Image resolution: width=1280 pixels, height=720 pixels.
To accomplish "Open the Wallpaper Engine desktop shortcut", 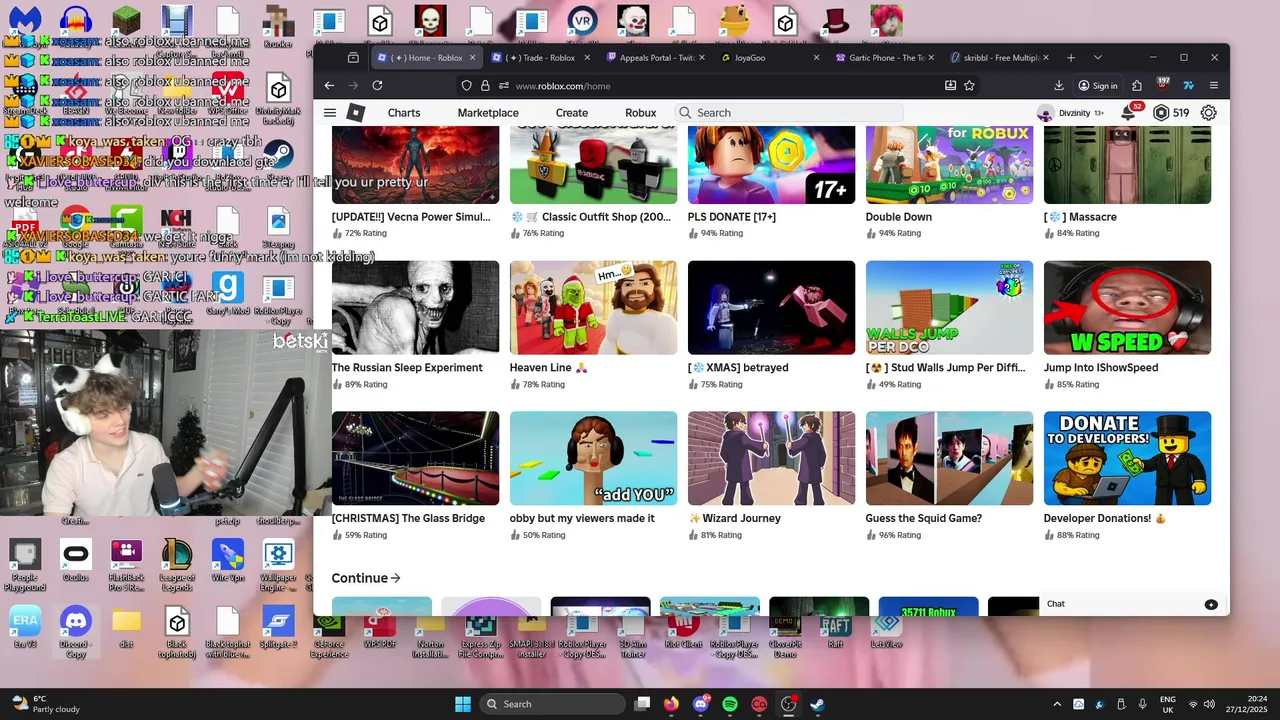I will [278, 565].
